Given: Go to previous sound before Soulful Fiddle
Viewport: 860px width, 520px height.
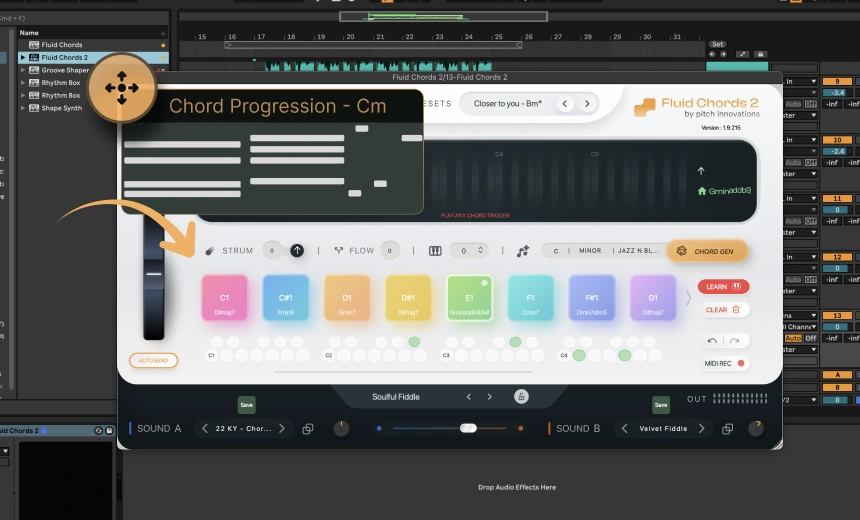Looking at the screenshot, I should coord(468,397).
